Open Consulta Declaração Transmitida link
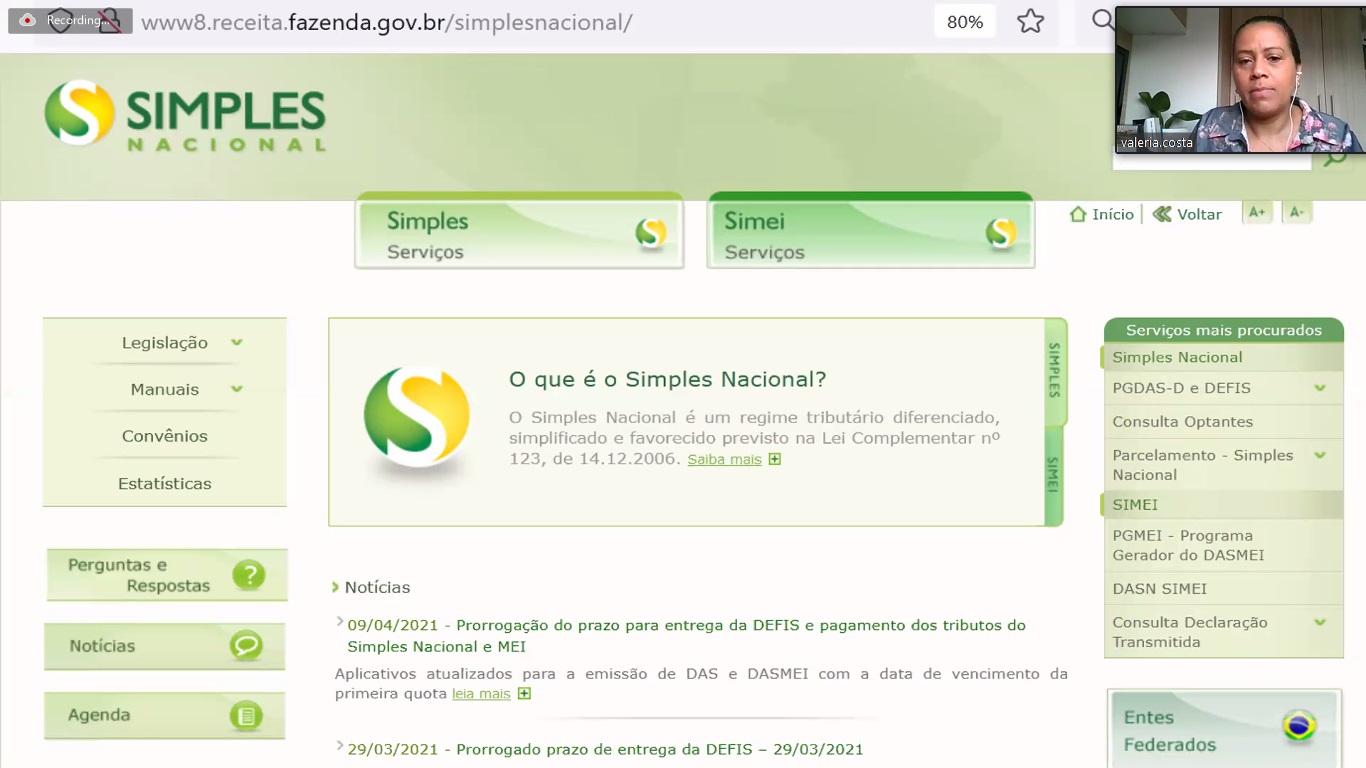The height and width of the screenshot is (768, 1366). [1190, 632]
